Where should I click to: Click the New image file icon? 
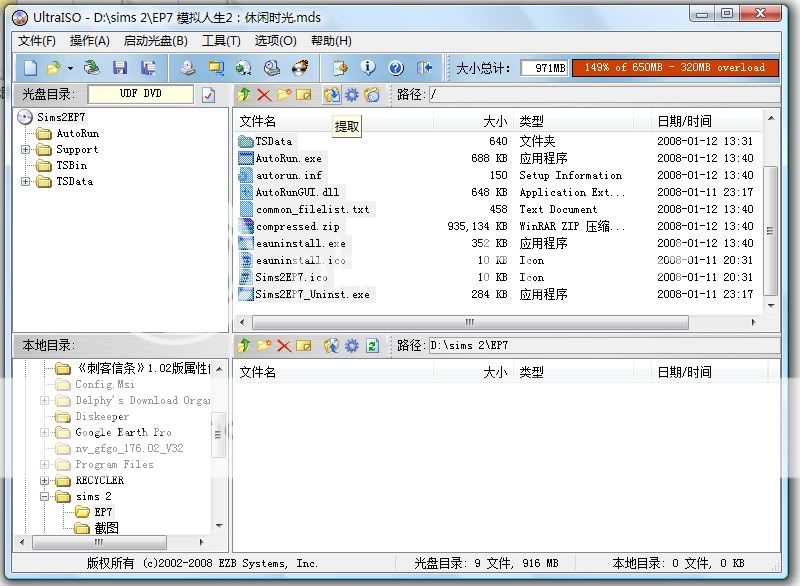30,68
